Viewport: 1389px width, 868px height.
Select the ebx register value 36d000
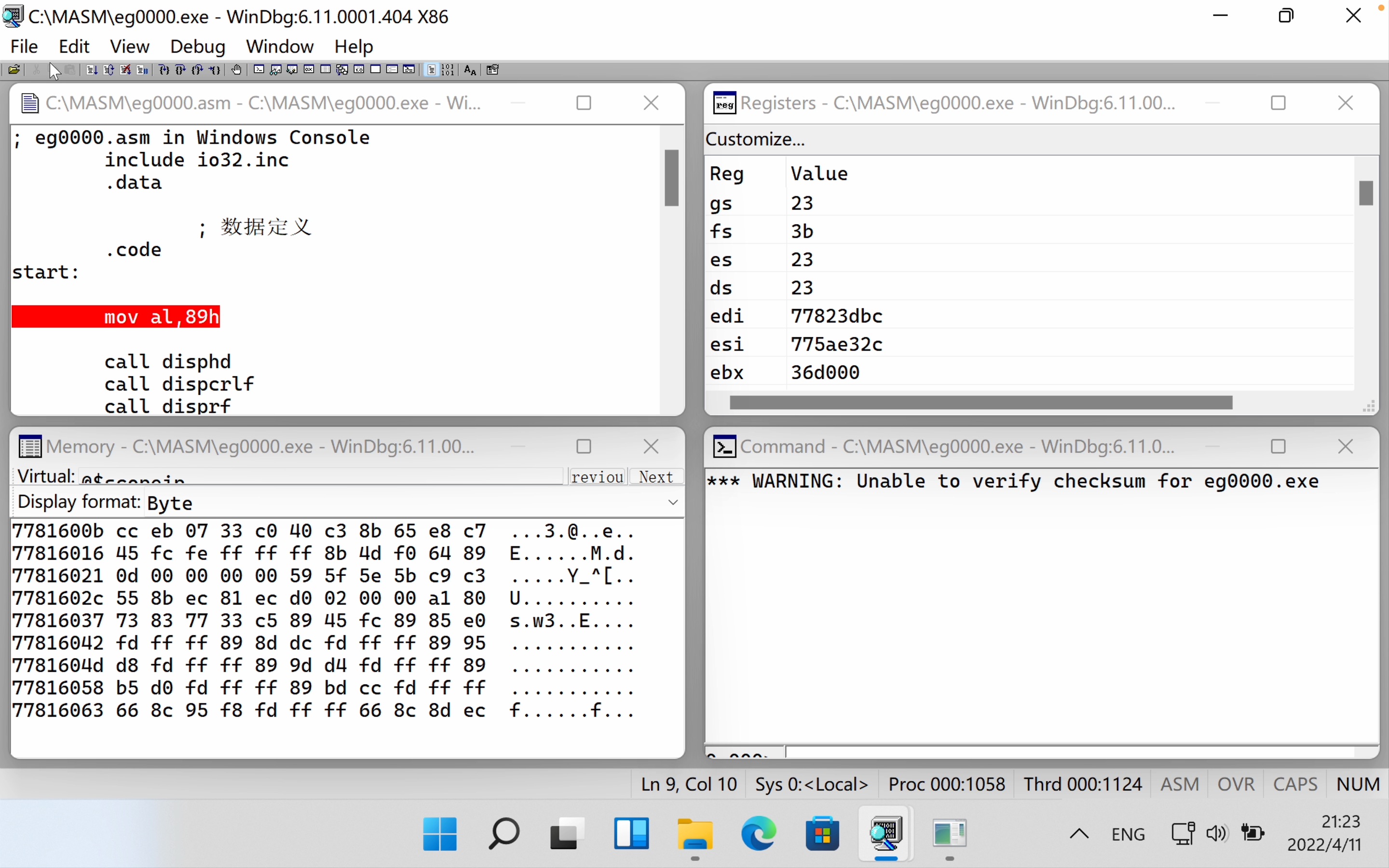coord(825,373)
